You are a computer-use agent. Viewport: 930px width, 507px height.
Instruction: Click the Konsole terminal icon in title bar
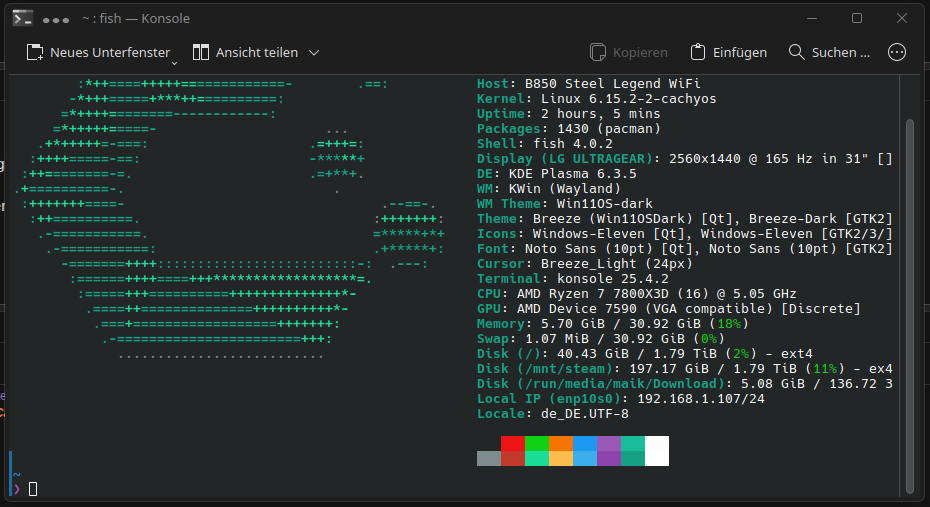click(x=23, y=18)
